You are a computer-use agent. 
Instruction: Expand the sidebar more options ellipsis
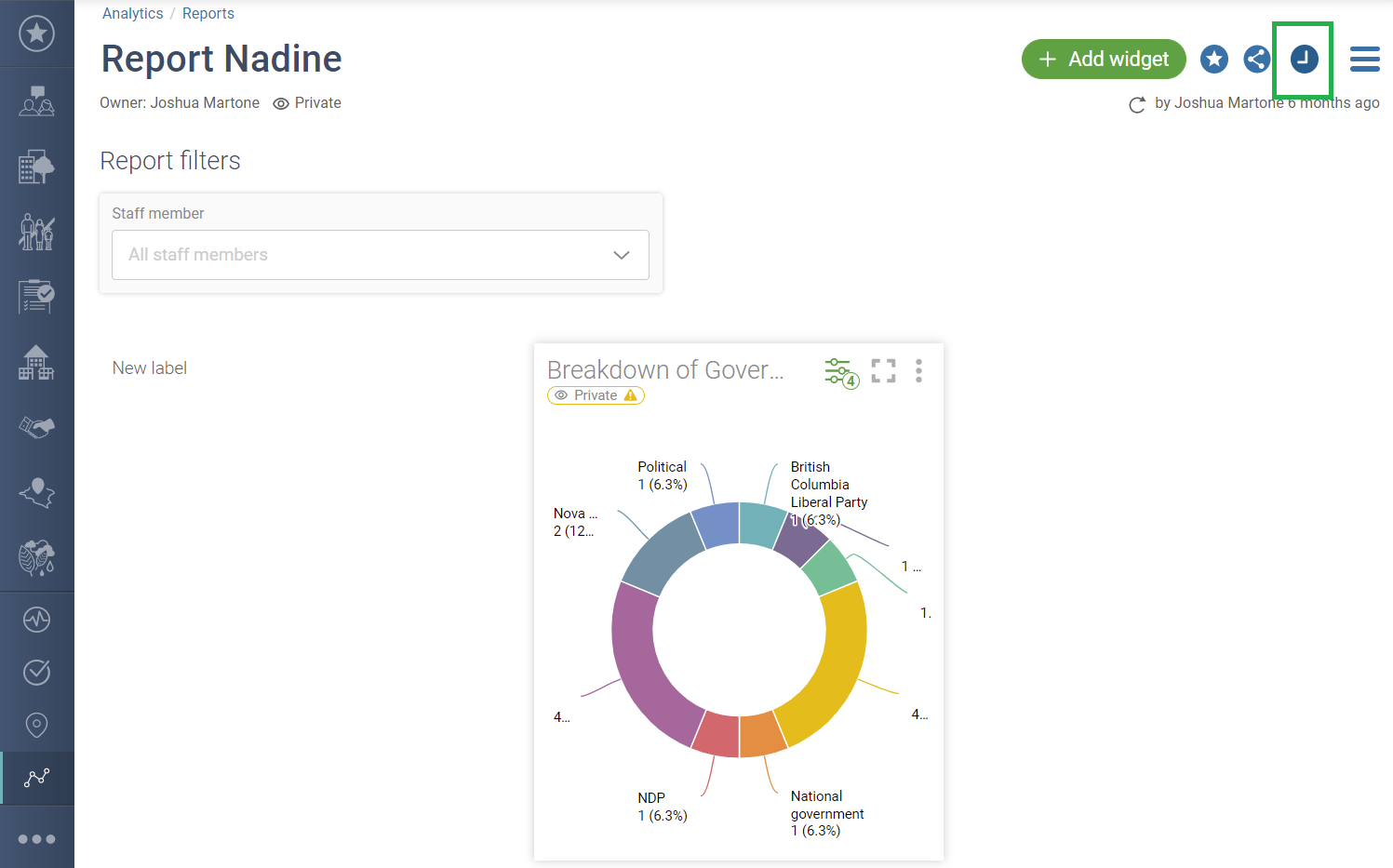[36, 839]
